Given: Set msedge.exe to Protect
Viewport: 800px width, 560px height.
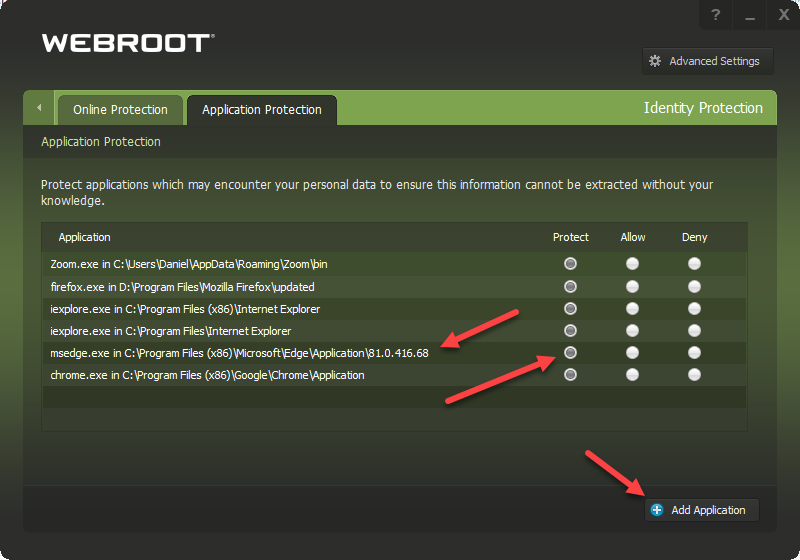Looking at the screenshot, I should (x=570, y=352).
